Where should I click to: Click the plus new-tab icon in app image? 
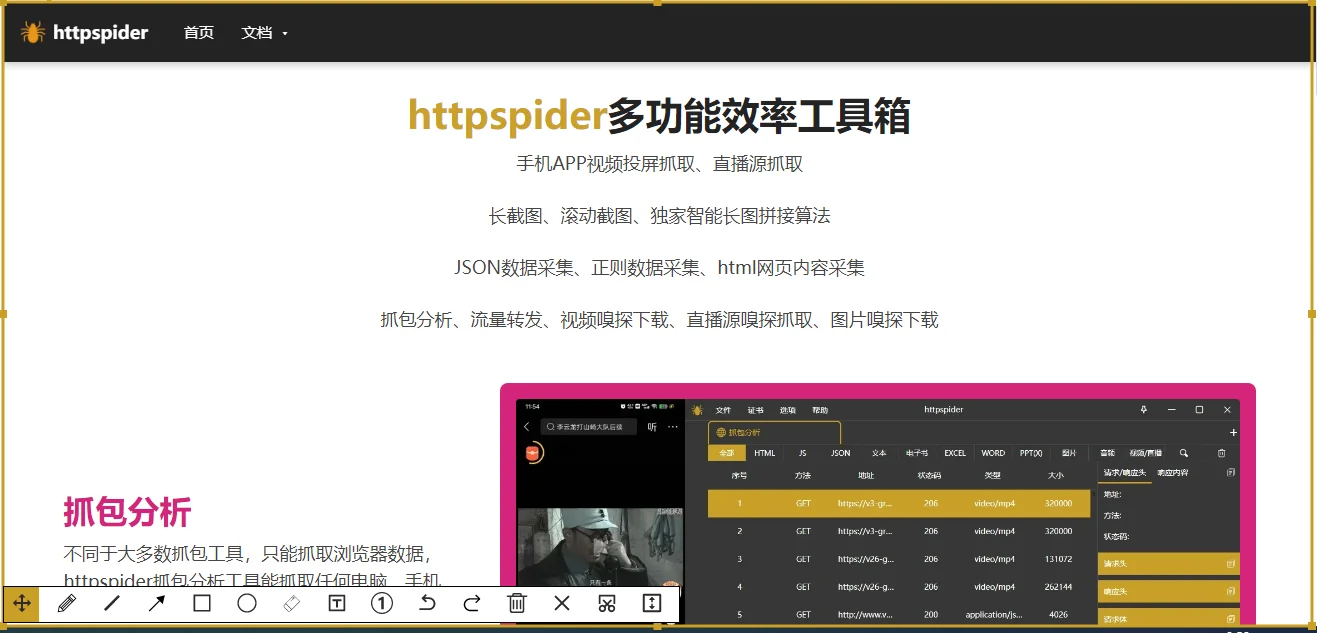[x=1233, y=433]
